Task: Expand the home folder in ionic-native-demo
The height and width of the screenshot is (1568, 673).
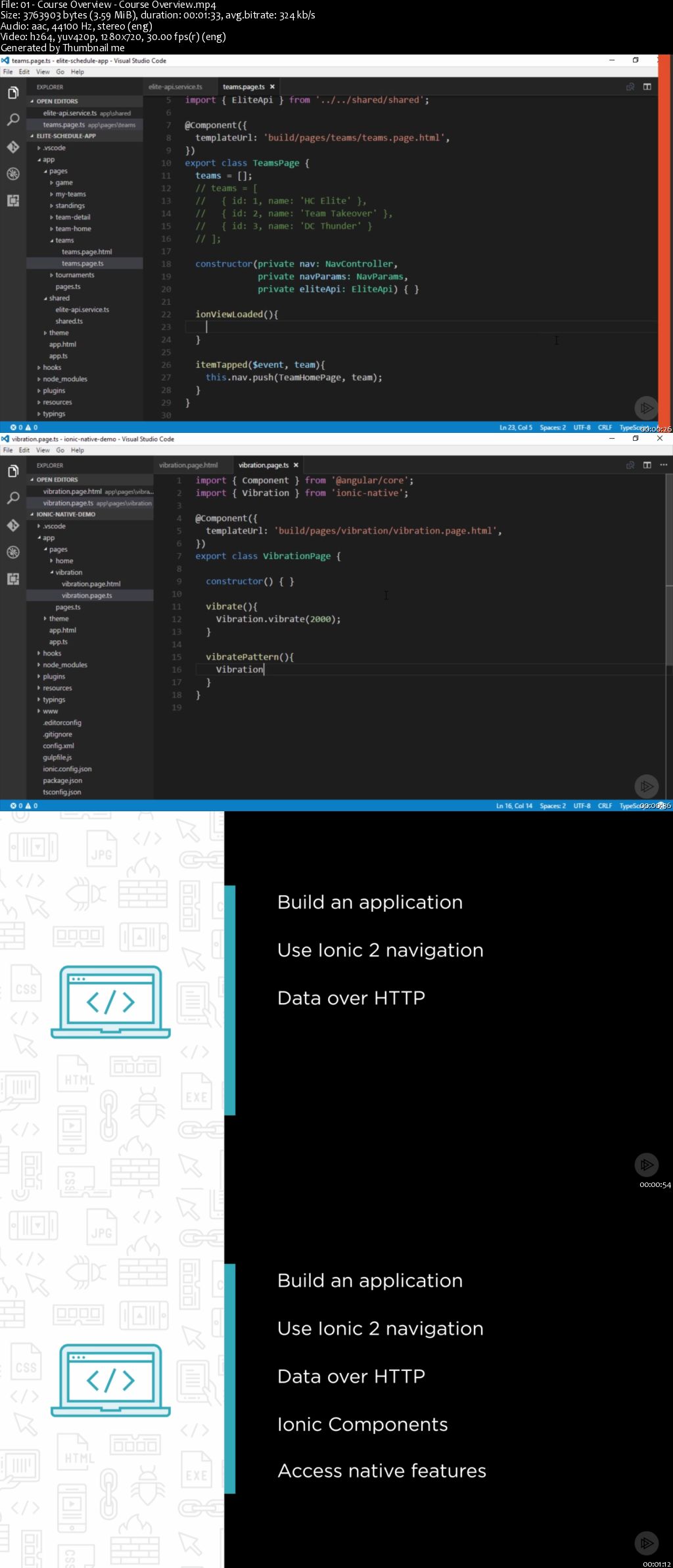Action: click(64, 561)
